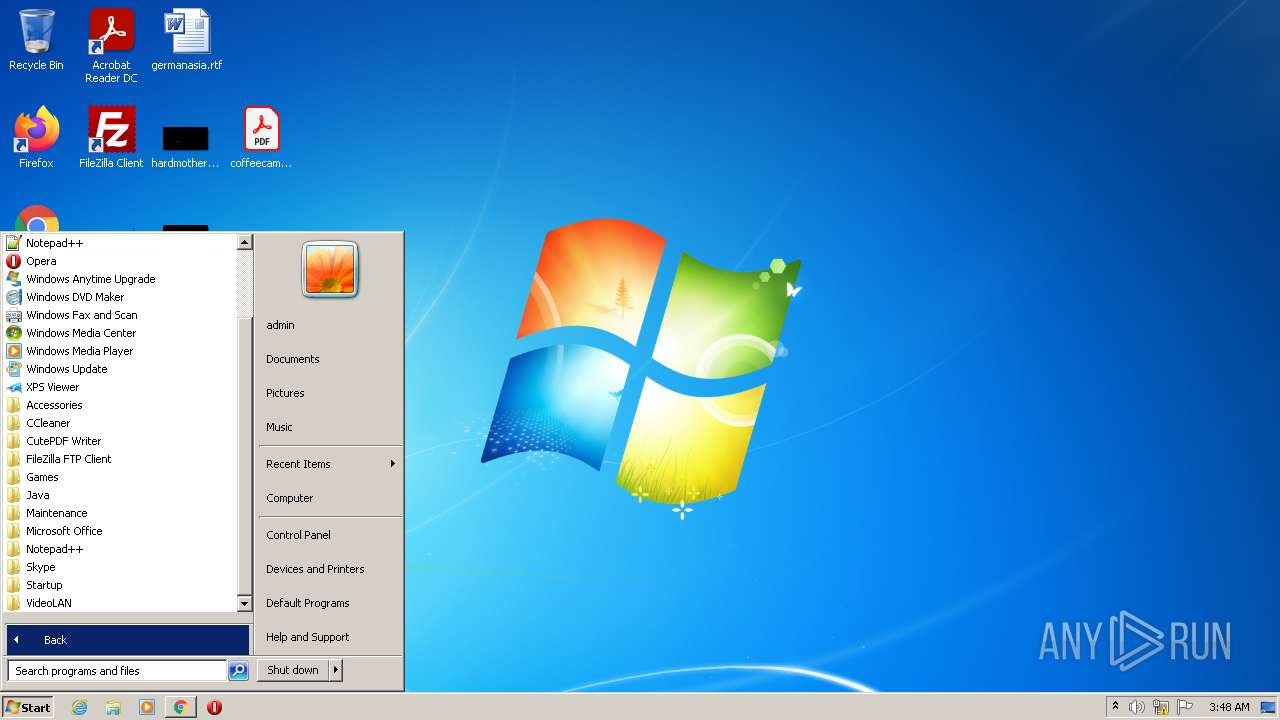Launch Opera from the programs list
The width and height of the screenshot is (1280, 720).
[x=120, y=261]
